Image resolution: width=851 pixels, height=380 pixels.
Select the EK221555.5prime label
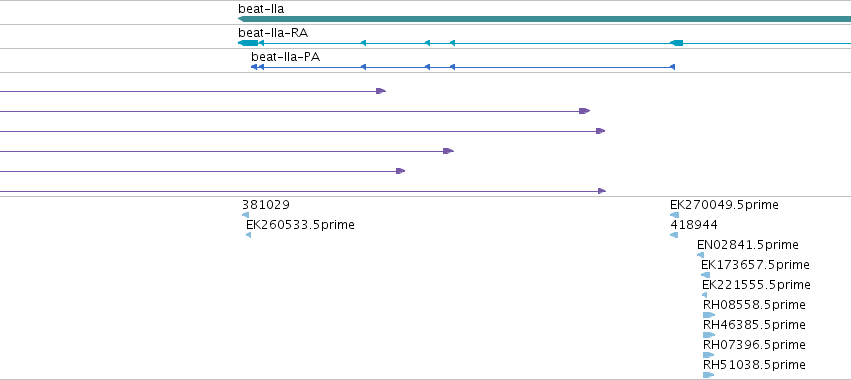click(x=757, y=285)
